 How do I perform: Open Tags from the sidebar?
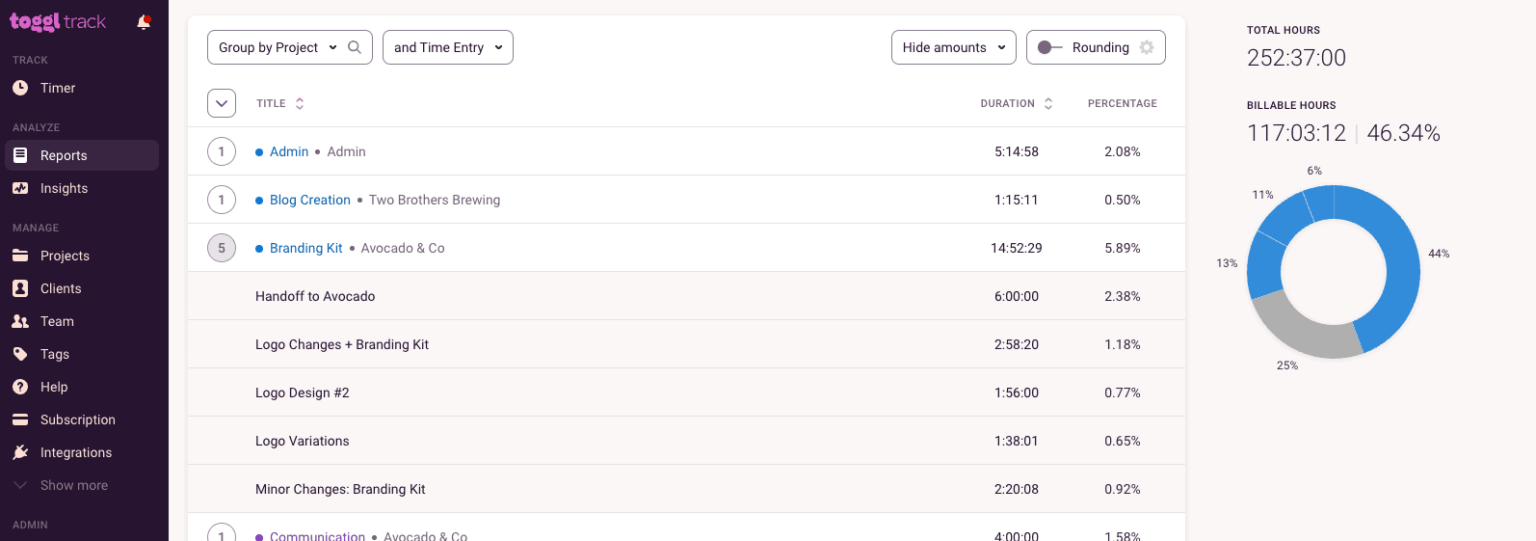pos(54,354)
